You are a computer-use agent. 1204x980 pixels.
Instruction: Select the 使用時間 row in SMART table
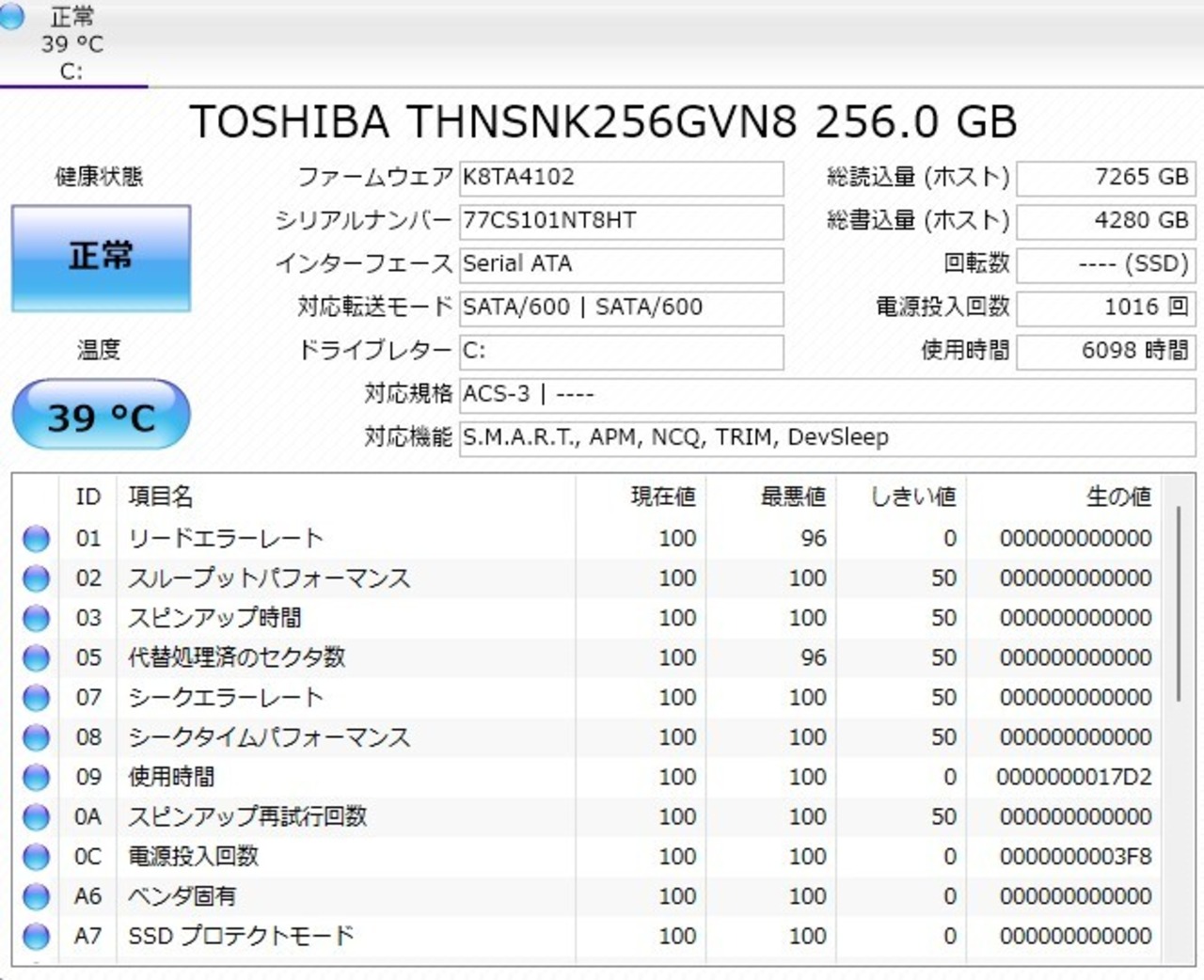tap(589, 777)
